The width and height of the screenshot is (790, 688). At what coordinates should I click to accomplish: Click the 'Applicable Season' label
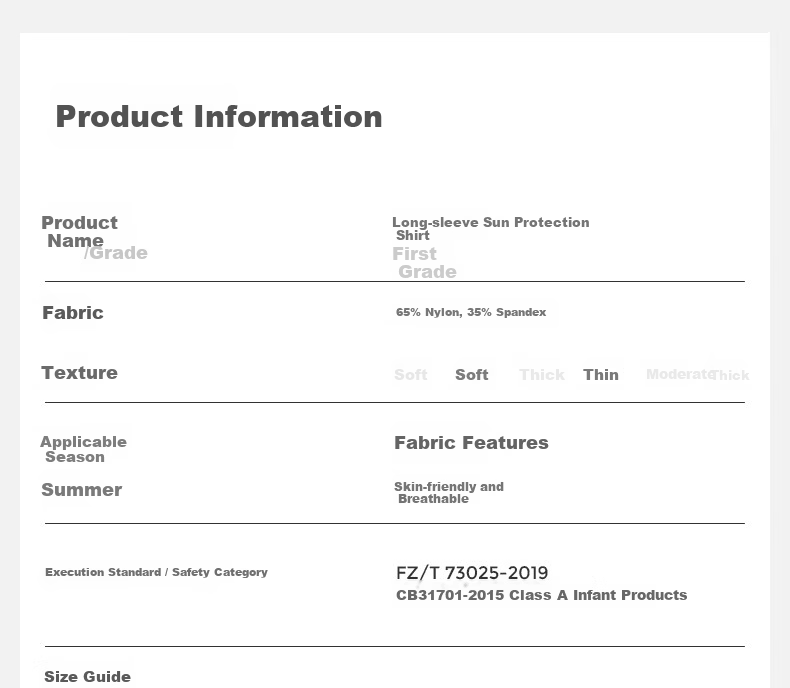[x=83, y=449]
